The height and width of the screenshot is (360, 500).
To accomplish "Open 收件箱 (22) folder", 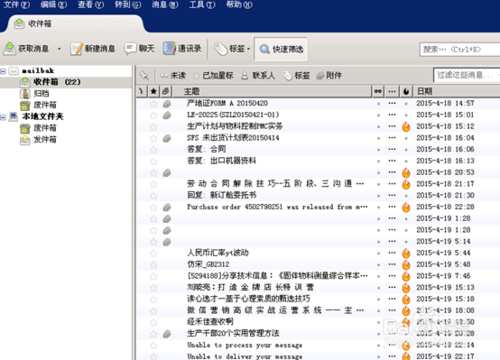I will [x=57, y=82].
